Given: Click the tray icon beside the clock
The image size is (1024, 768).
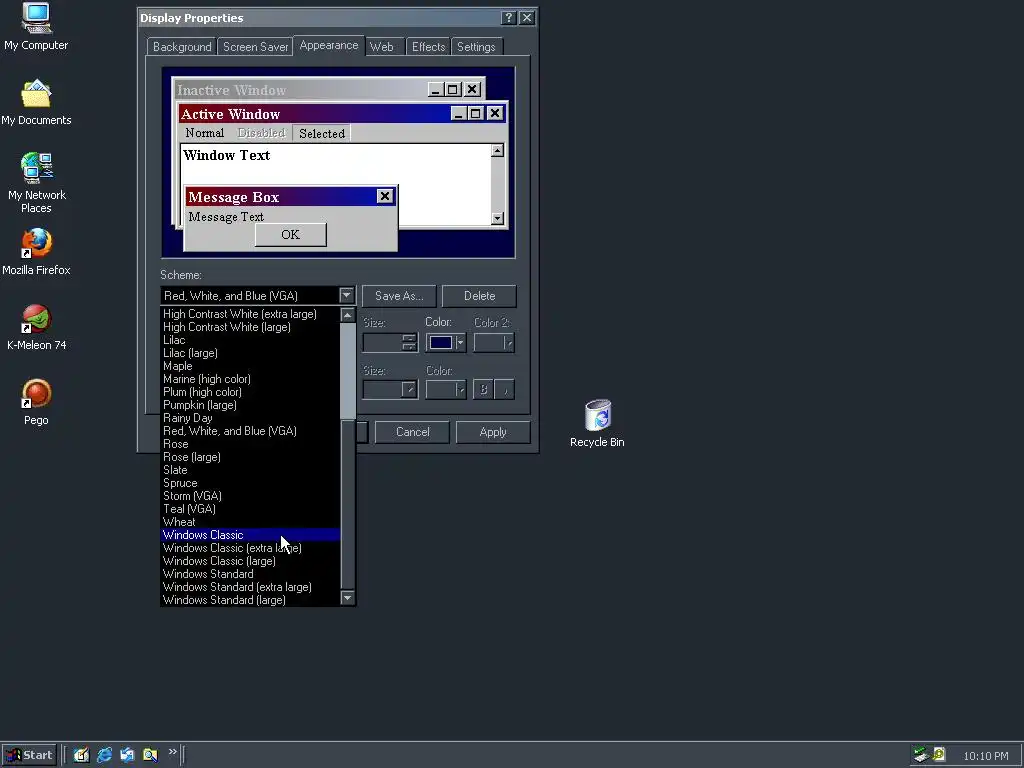Looking at the screenshot, I should pyautogui.click(x=939, y=754).
